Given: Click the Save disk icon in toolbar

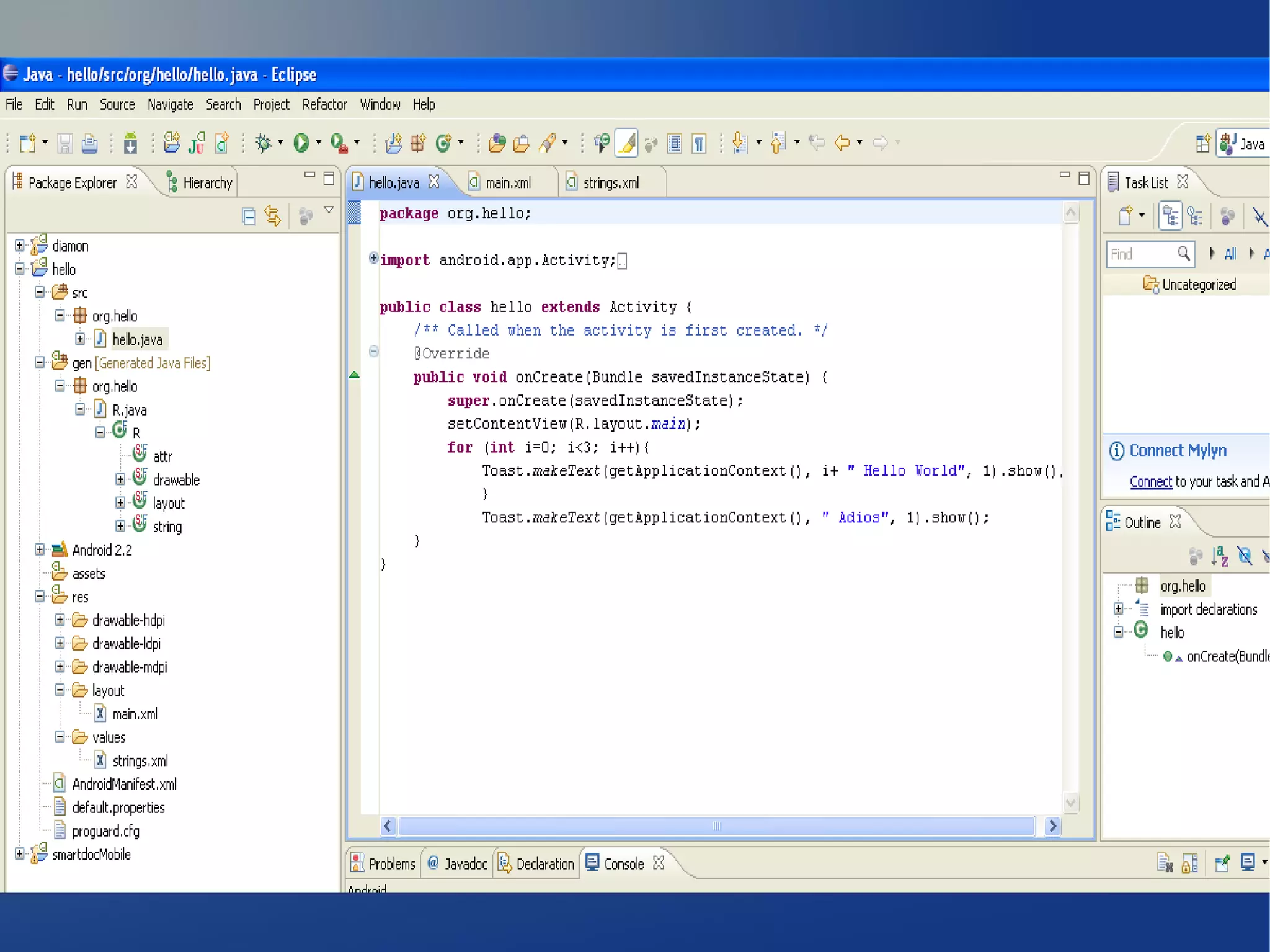Looking at the screenshot, I should tap(64, 144).
